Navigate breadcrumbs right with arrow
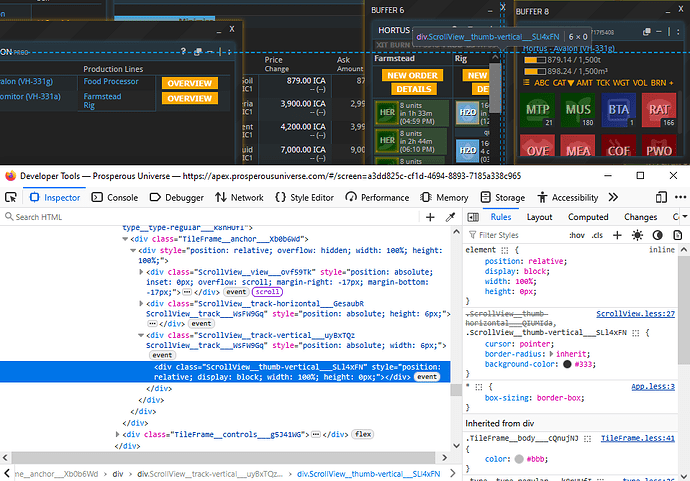 coord(453,474)
